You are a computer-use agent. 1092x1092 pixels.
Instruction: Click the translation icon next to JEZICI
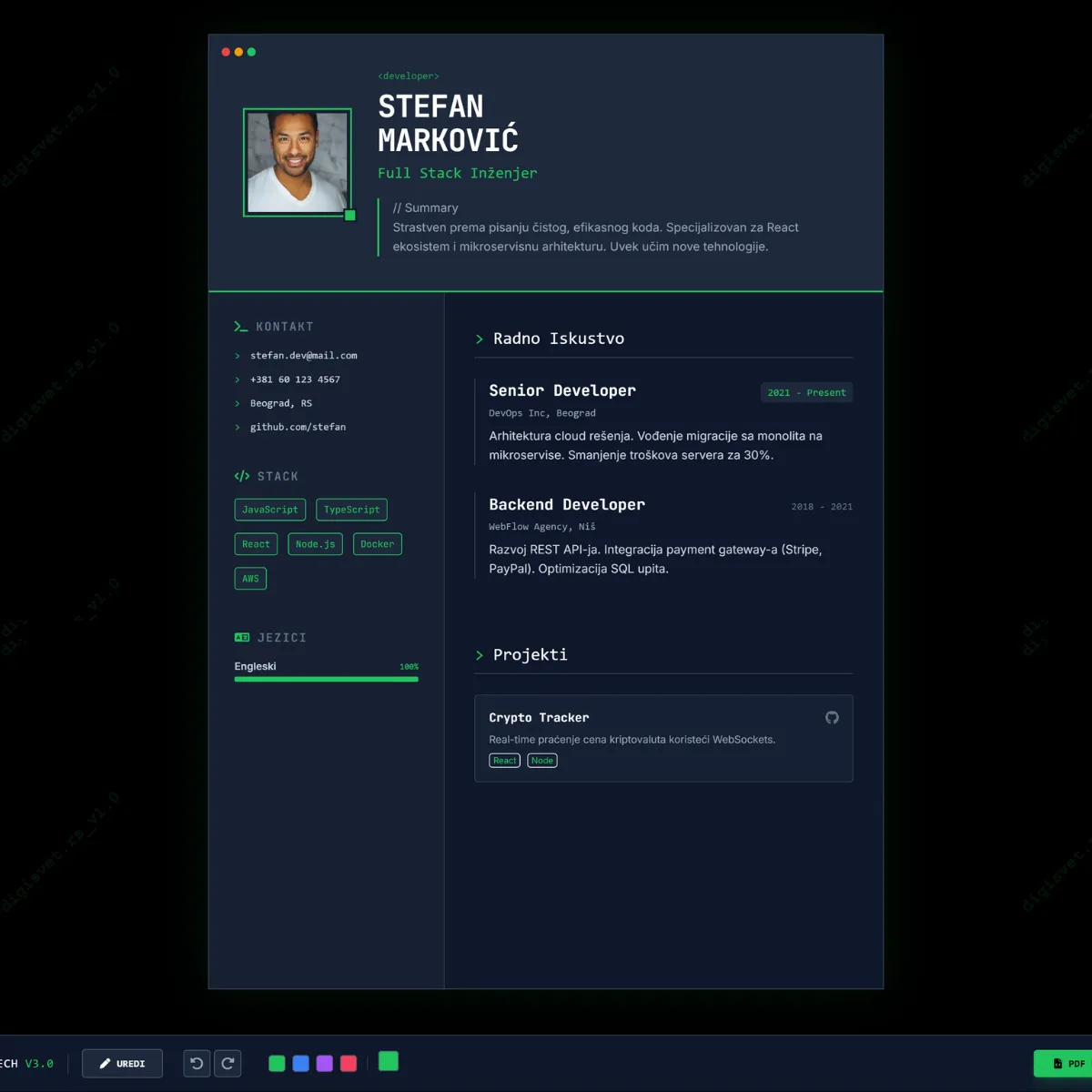point(241,637)
